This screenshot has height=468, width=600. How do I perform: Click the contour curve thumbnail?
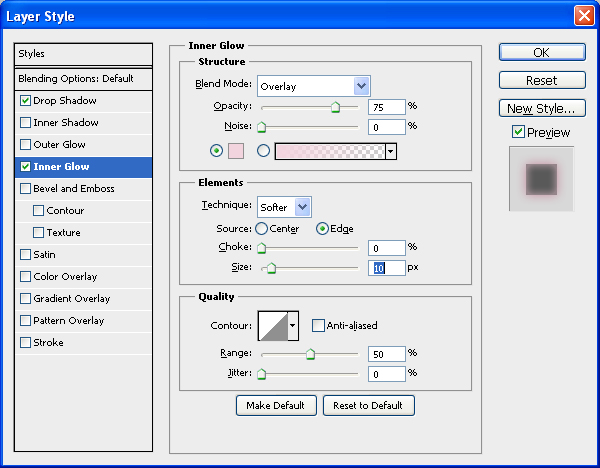click(x=273, y=326)
